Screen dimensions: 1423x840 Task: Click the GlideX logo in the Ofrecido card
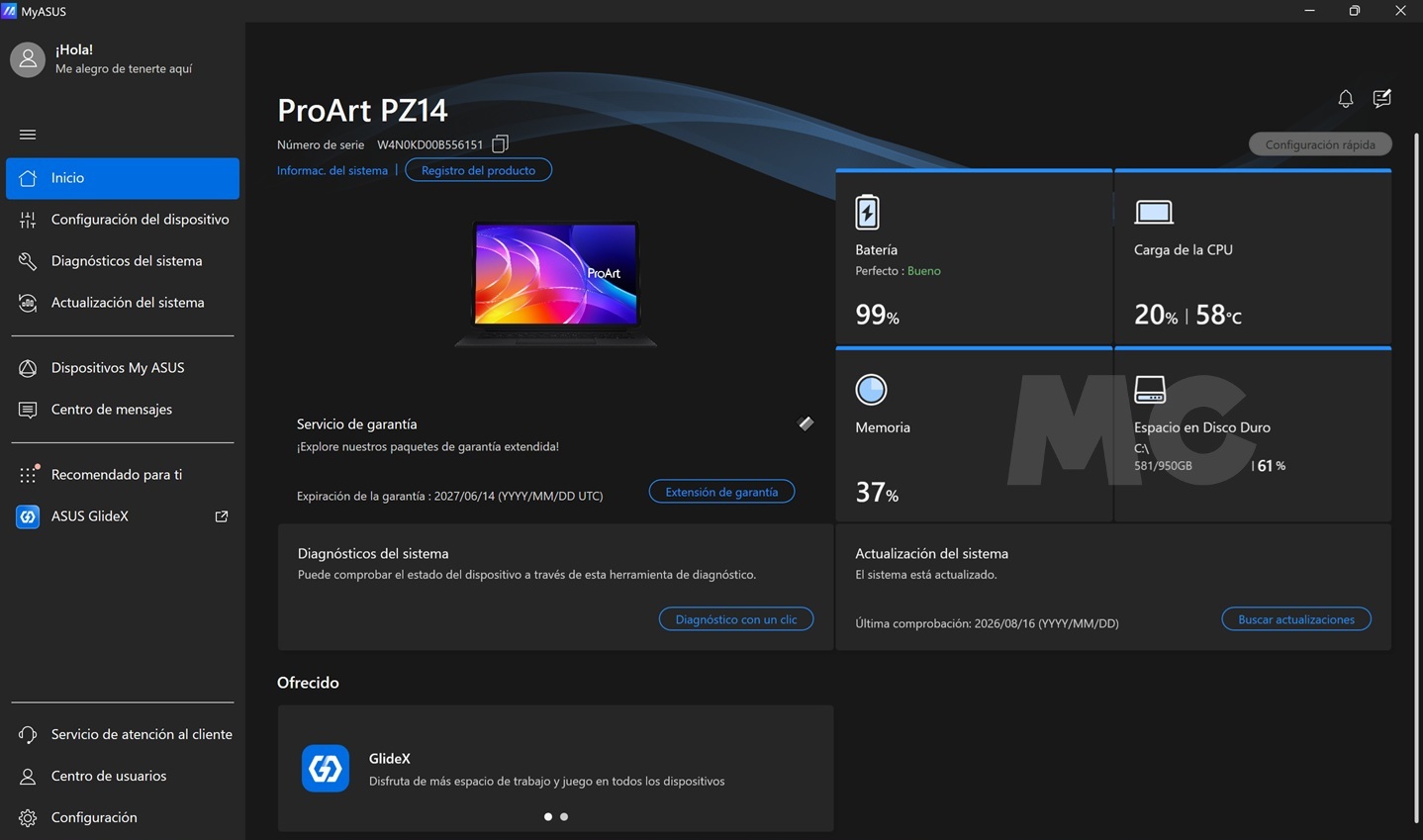click(x=326, y=769)
